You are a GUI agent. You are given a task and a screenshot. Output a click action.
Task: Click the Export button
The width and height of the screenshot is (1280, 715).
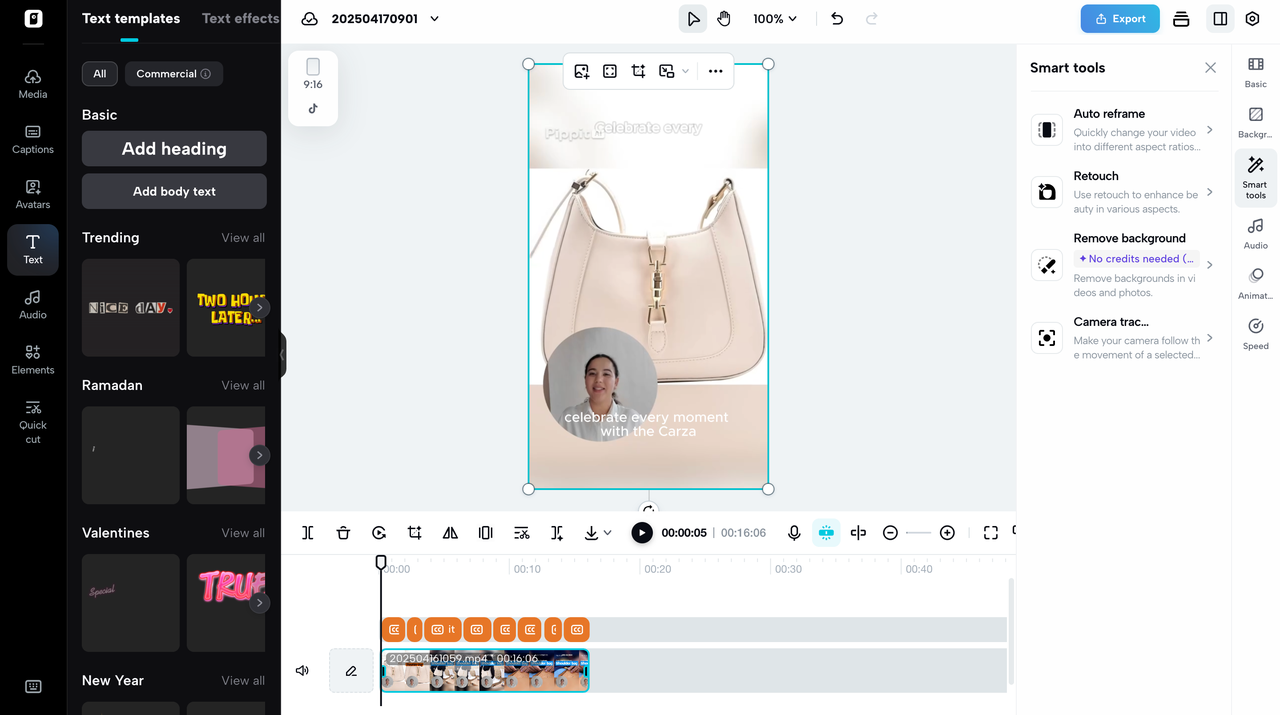[x=1119, y=18]
